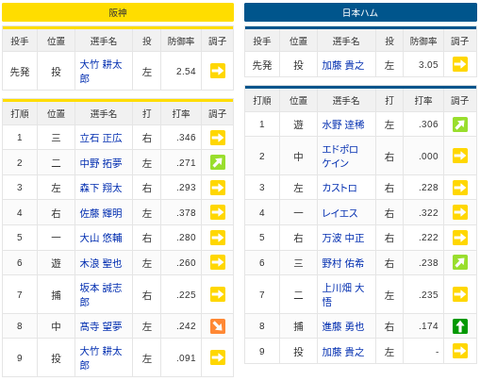Open player page for 野村 佑希
This screenshot has width=480, height=381.
(343, 263)
